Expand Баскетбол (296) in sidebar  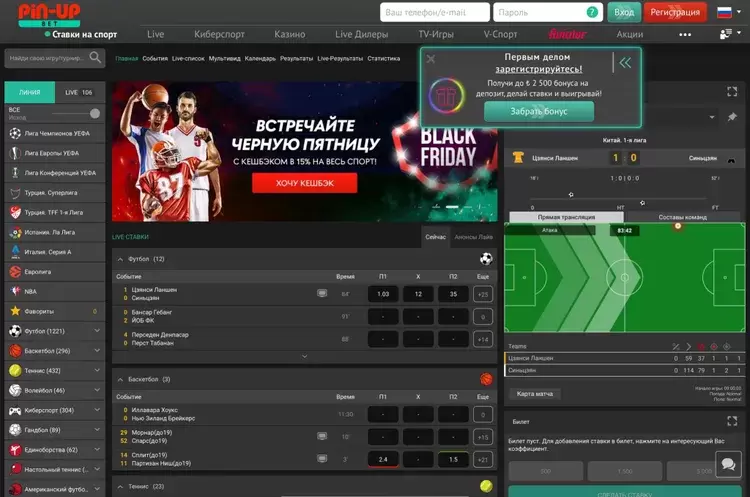[x=55, y=351]
